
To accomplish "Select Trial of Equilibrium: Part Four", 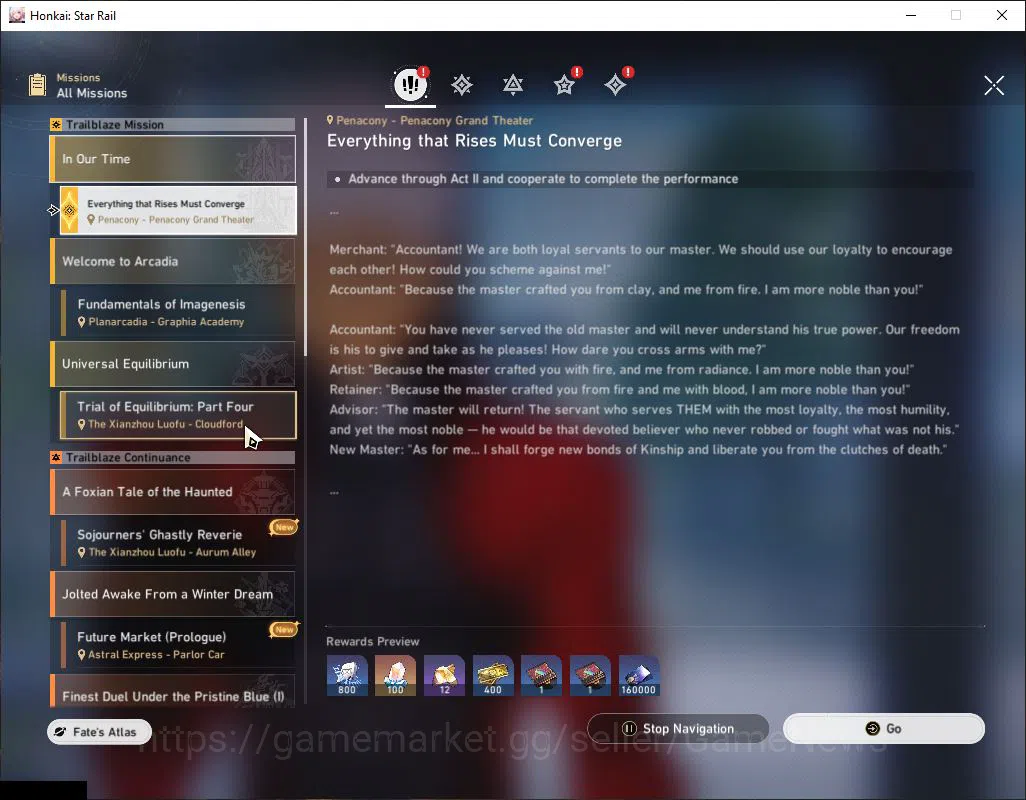I will pyautogui.click(x=178, y=415).
